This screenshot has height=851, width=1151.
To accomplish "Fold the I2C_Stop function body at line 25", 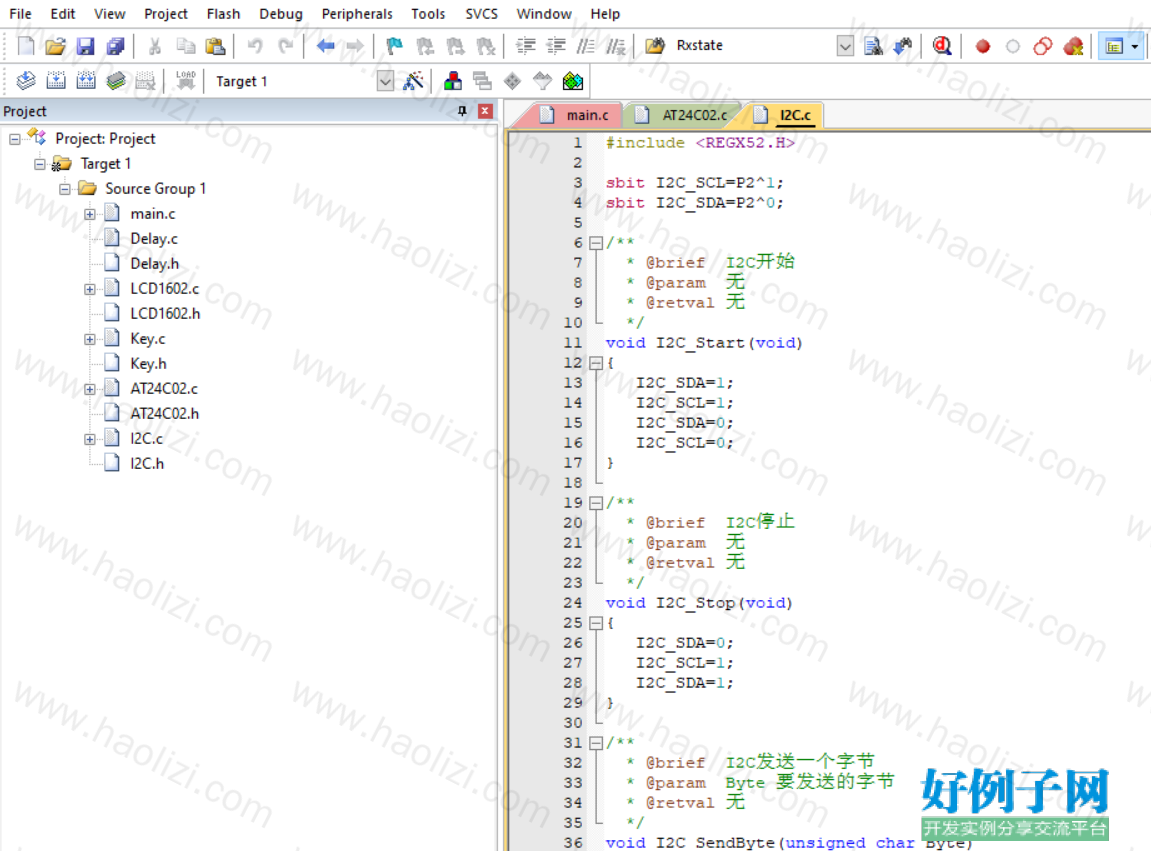I will 596,623.
